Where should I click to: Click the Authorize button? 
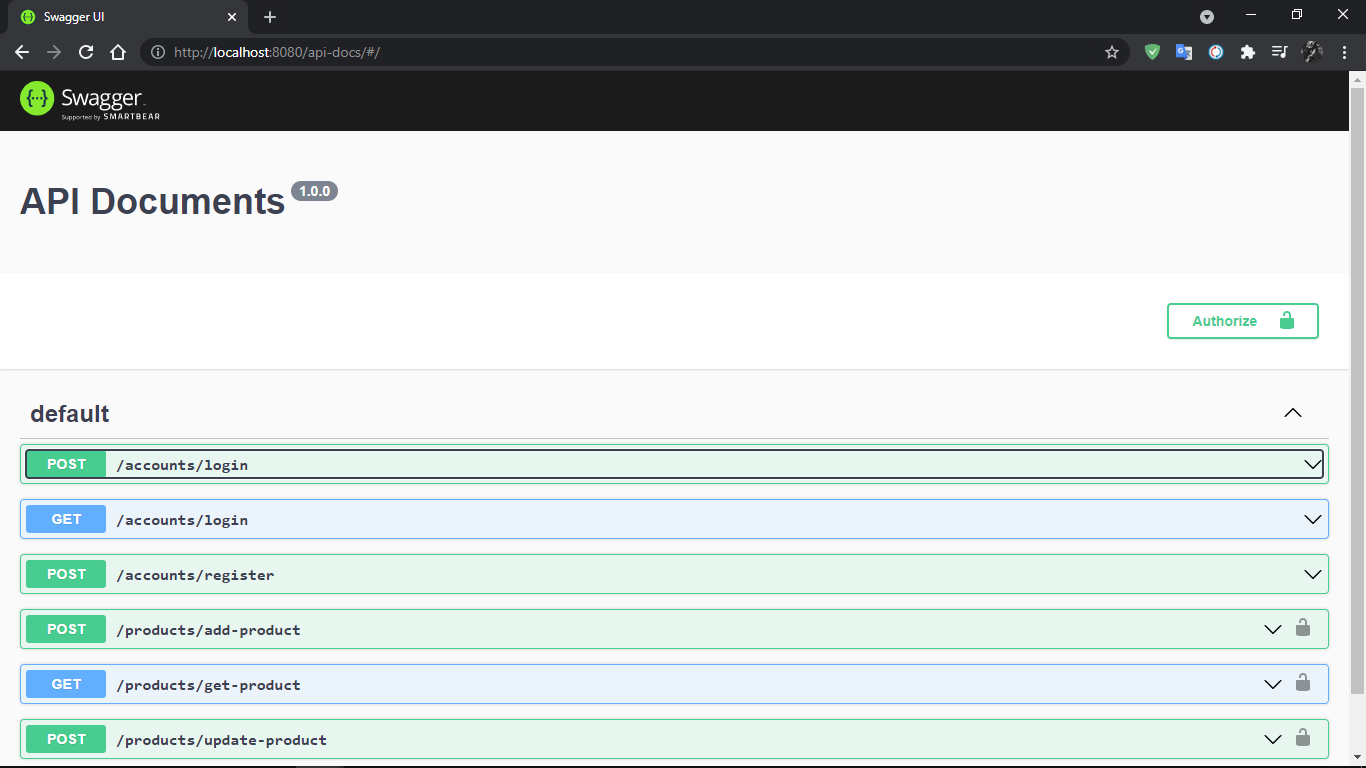click(x=1242, y=321)
